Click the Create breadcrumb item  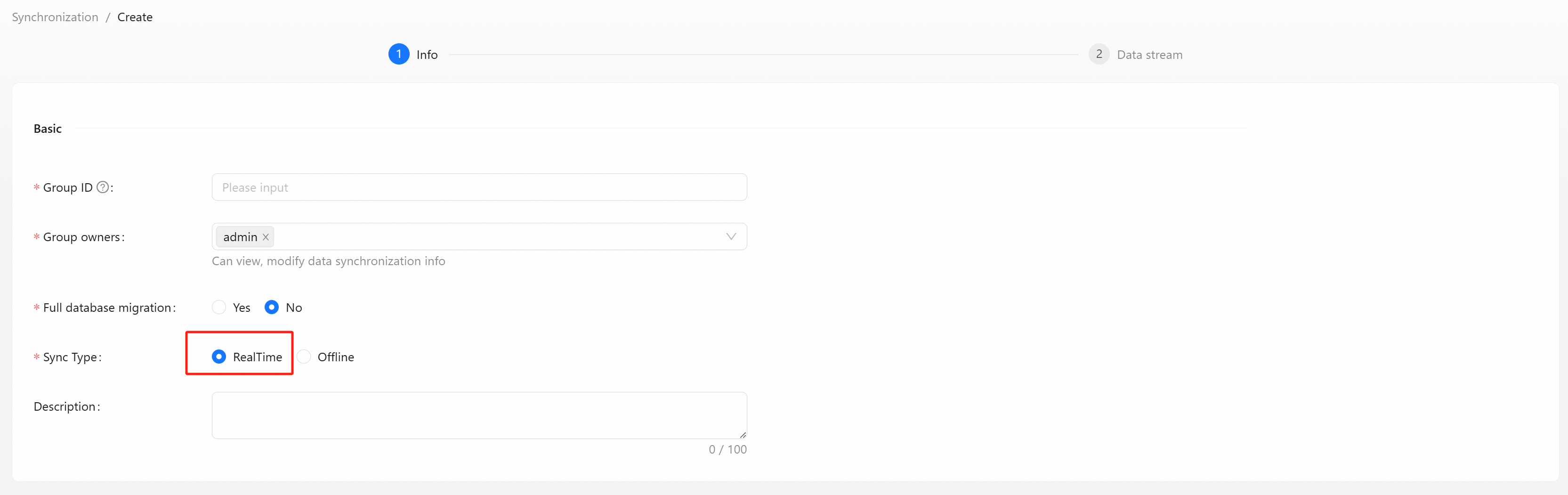pos(135,17)
